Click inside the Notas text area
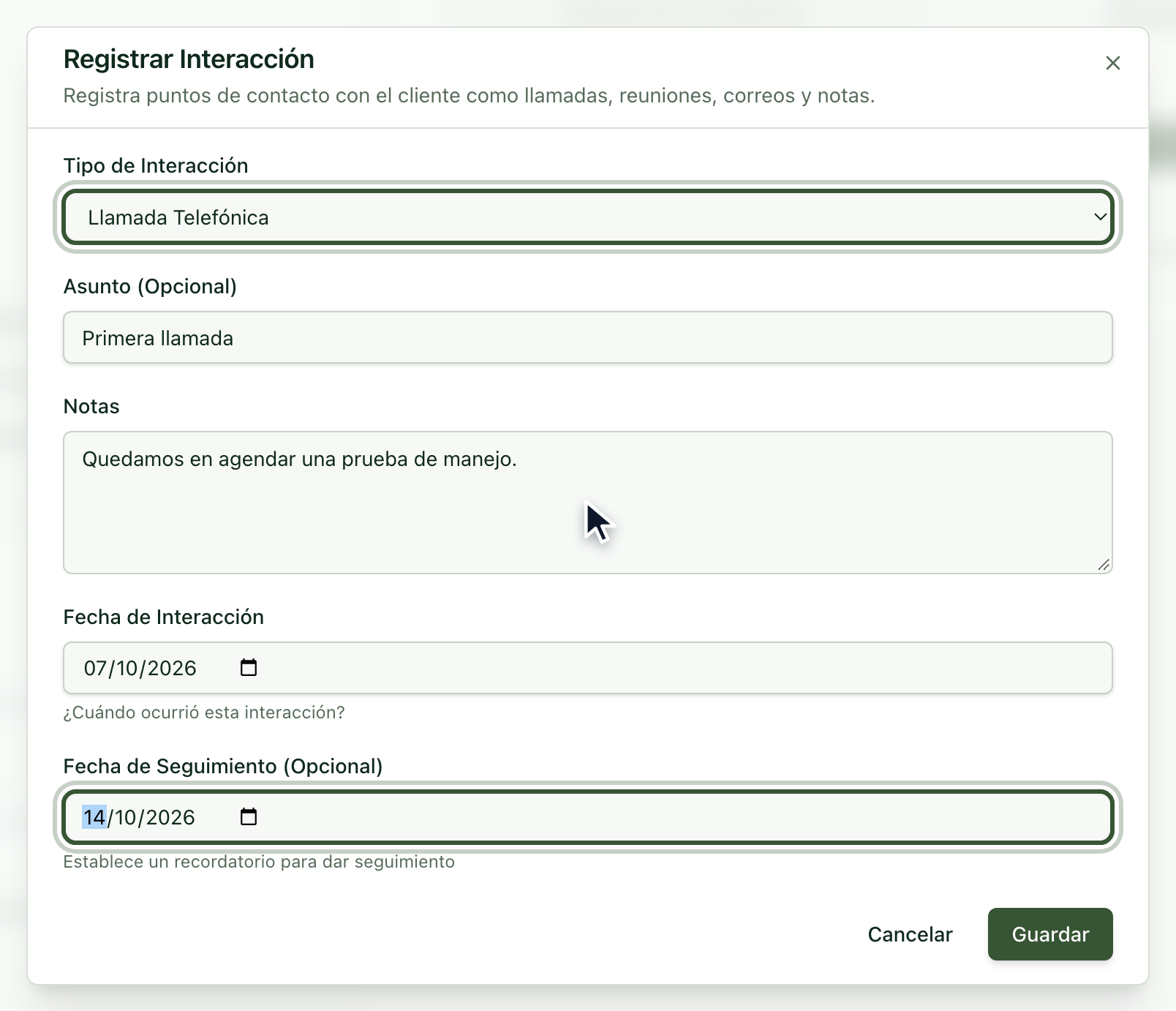Image resolution: width=1176 pixels, height=1011 pixels. (588, 503)
